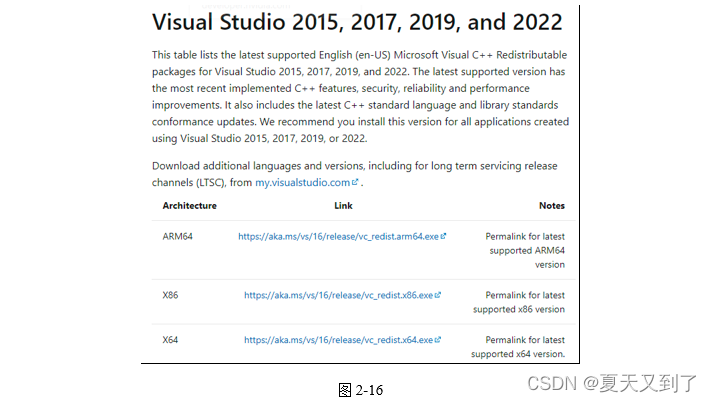The height and width of the screenshot is (402, 711).
Task: Open the X86 vc_redist.x86.exe download link
Action: click(x=338, y=295)
